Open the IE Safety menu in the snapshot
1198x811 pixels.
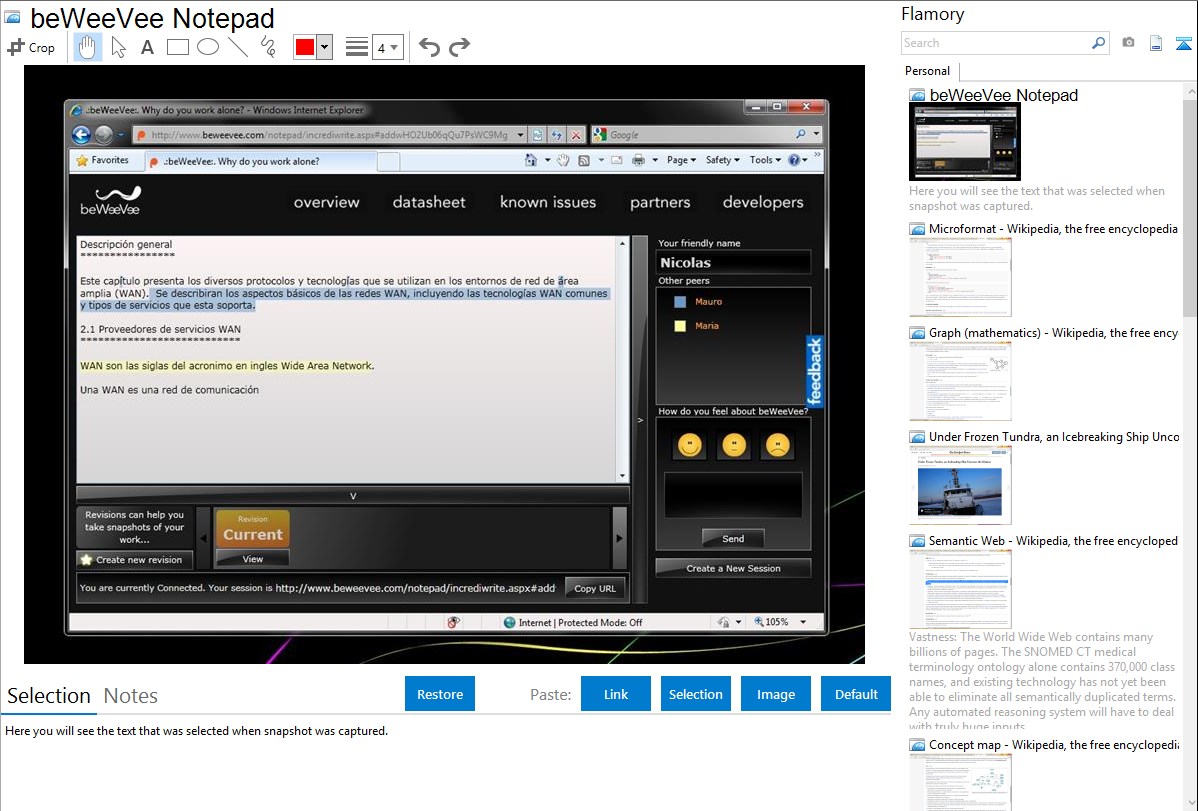click(x=722, y=160)
